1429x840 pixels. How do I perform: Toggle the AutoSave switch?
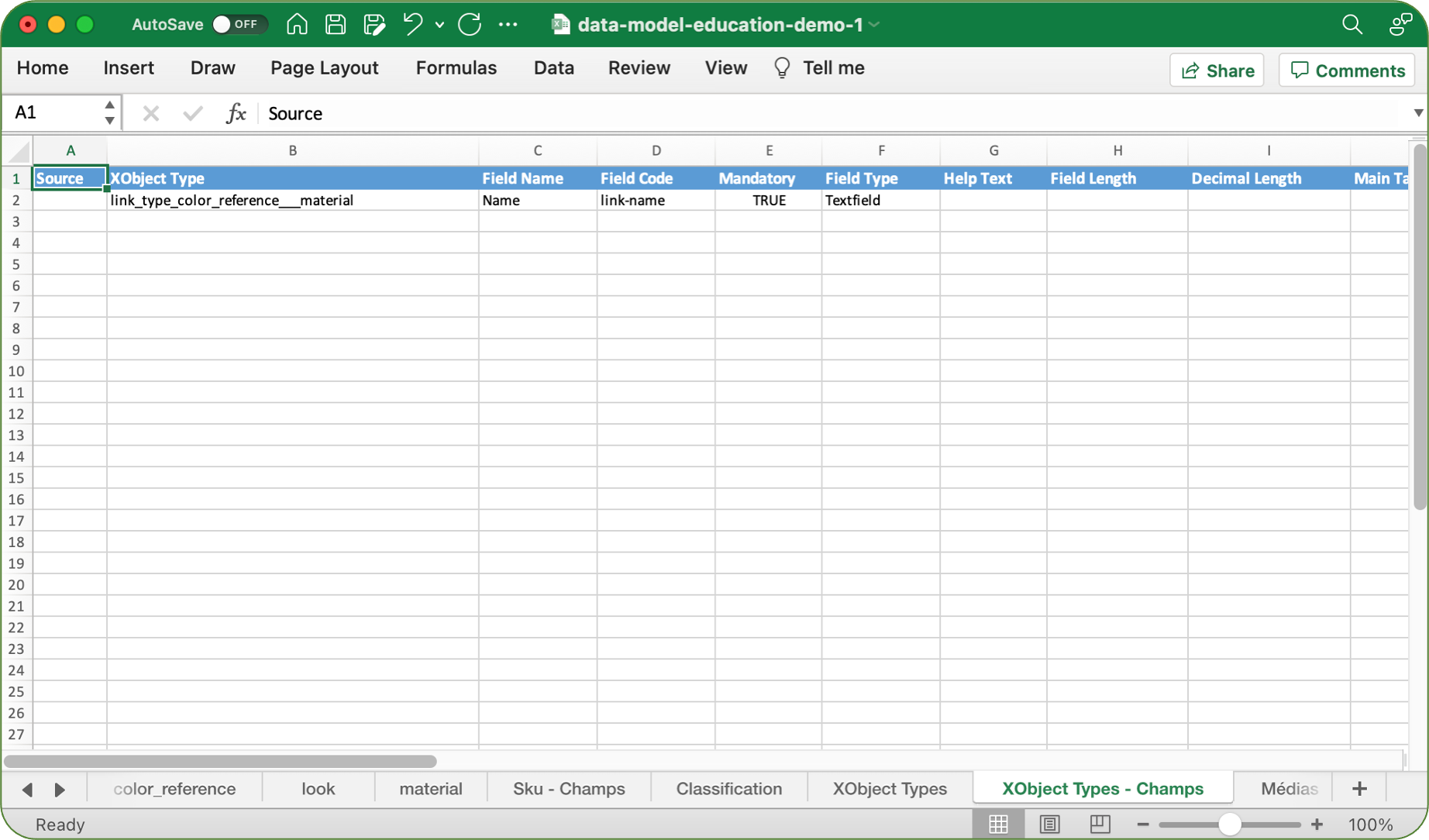tap(239, 24)
